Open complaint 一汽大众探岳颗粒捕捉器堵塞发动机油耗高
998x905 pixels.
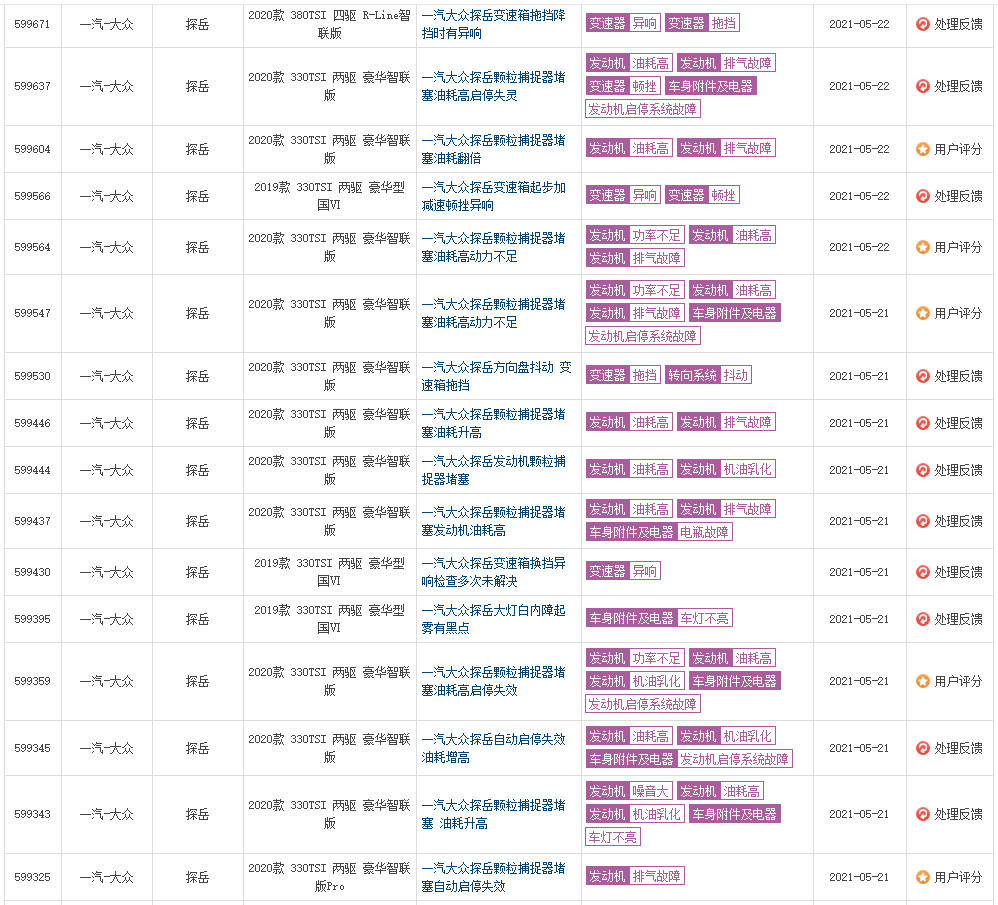pyautogui.click(x=493, y=521)
